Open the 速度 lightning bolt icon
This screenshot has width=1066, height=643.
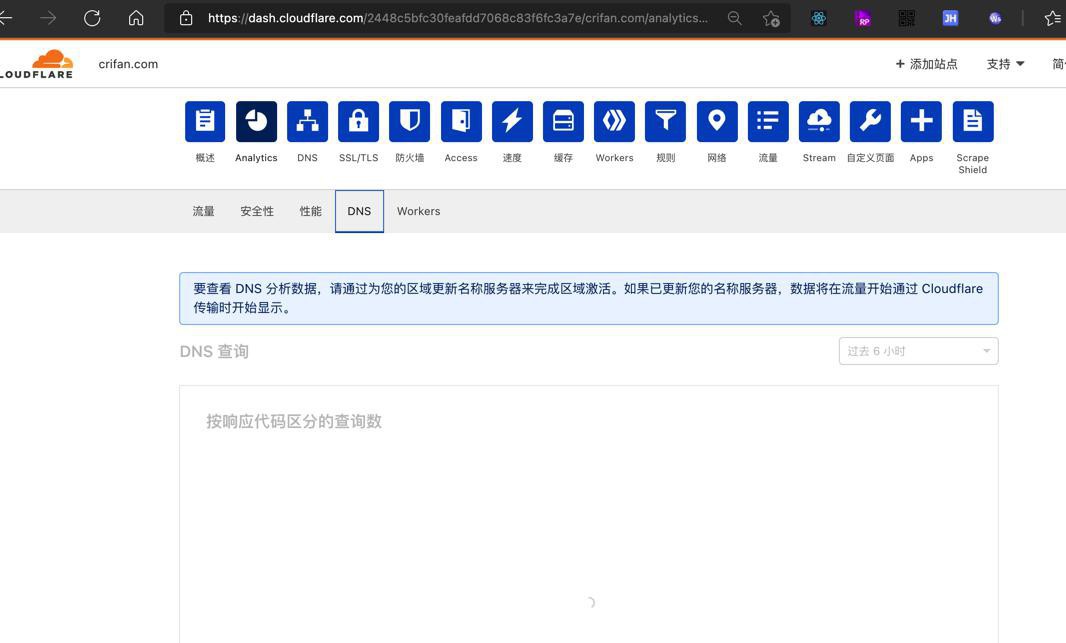pos(512,121)
